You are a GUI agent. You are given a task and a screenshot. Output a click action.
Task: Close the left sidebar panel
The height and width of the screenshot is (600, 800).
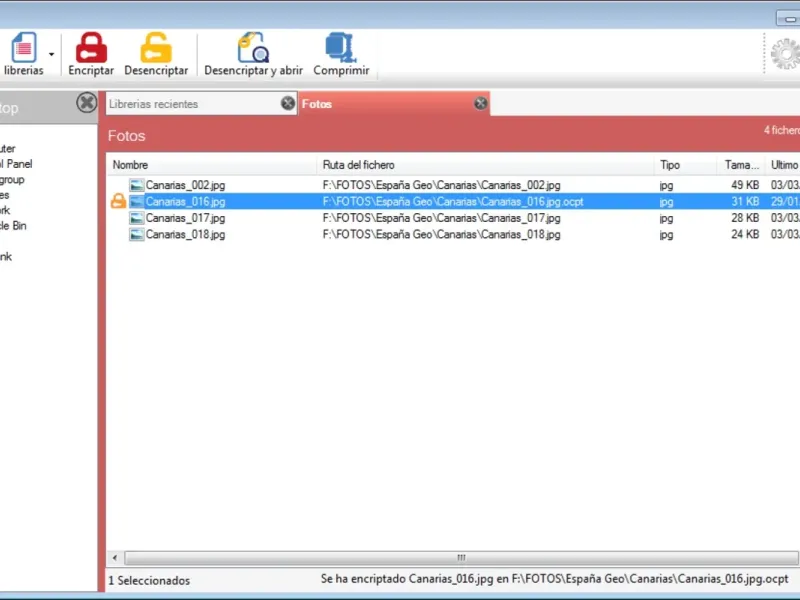(87, 103)
